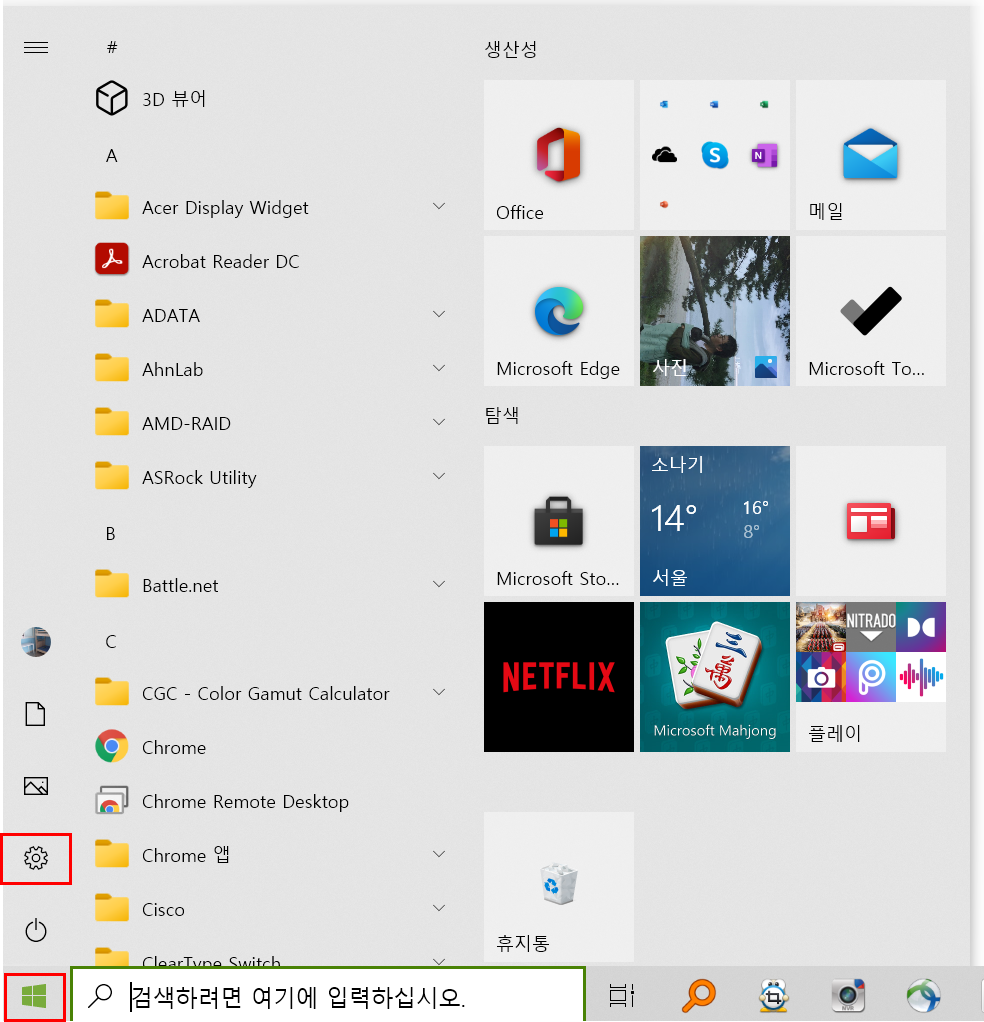The height and width of the screenshot is (1022, 984).
Task: Click the 탐색 group title
Action: (502, 415)
